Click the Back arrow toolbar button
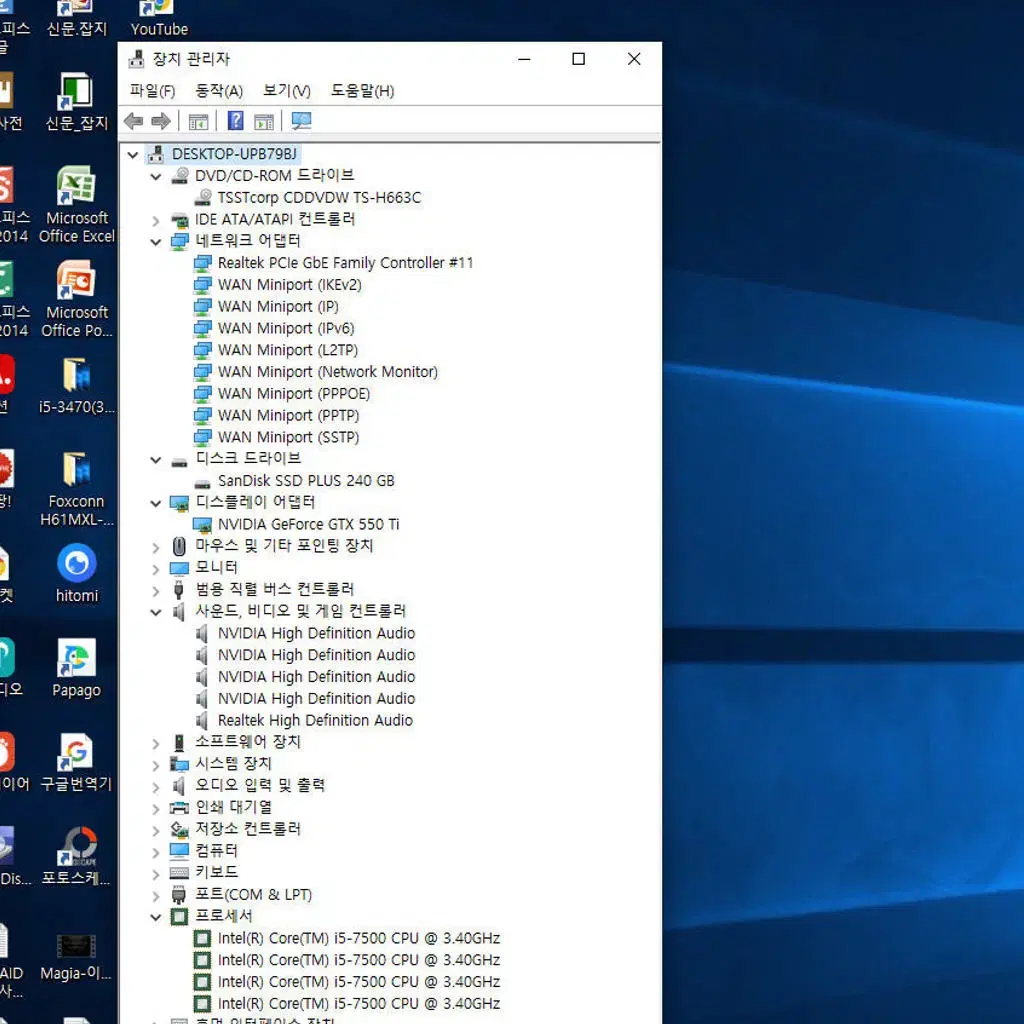The width and height of the screenshot is (1024, 1024). coord(134,121)
